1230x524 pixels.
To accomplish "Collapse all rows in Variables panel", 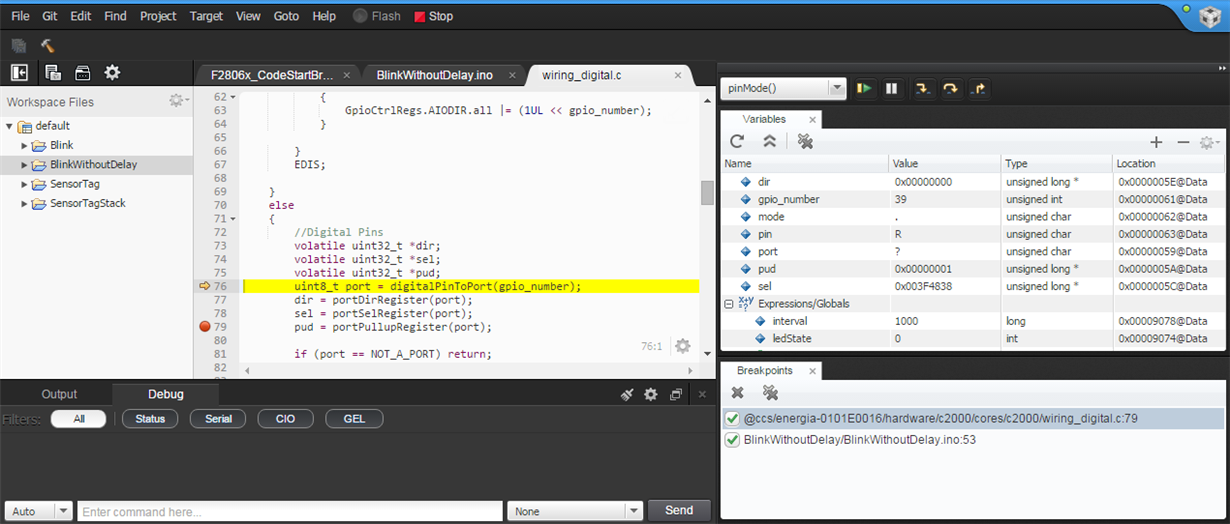I will point(769,142).
